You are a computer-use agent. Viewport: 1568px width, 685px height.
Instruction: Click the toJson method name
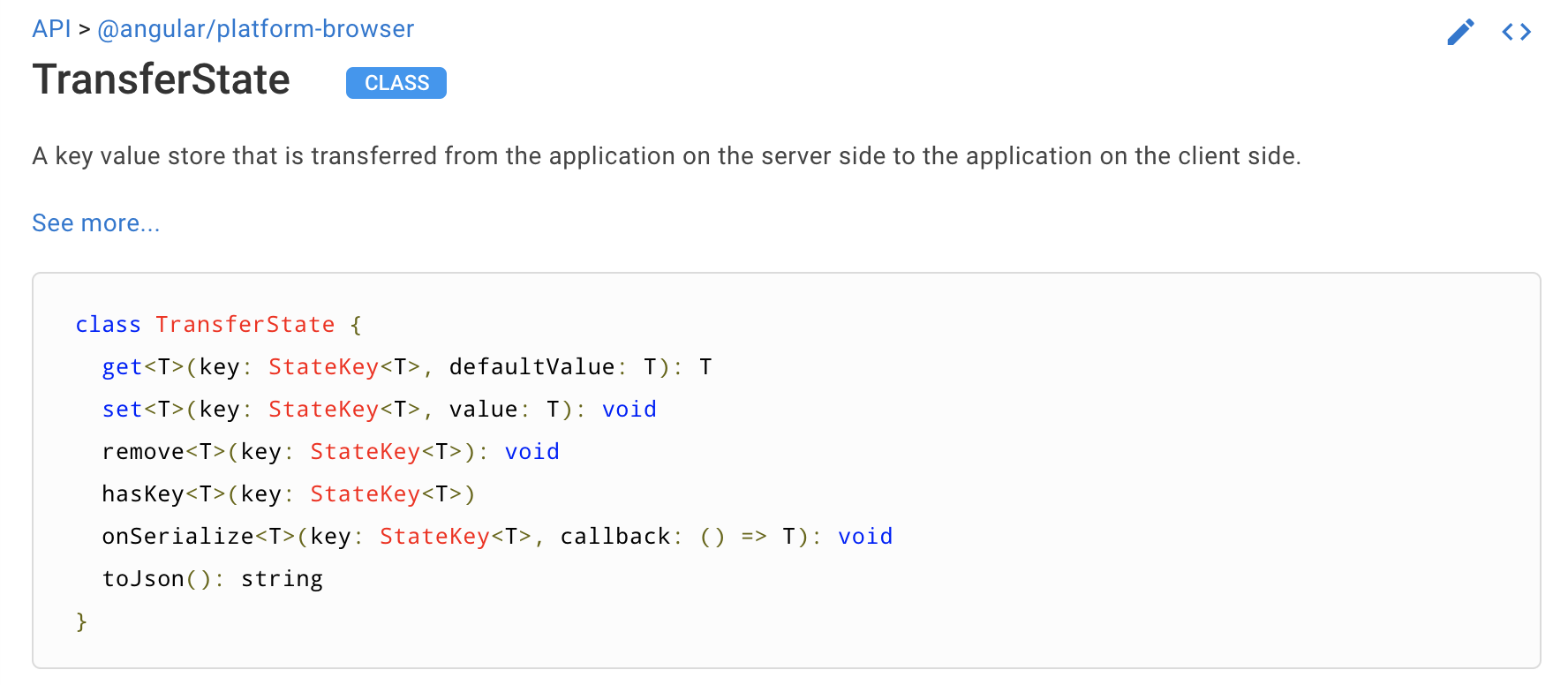coord(143,579)
